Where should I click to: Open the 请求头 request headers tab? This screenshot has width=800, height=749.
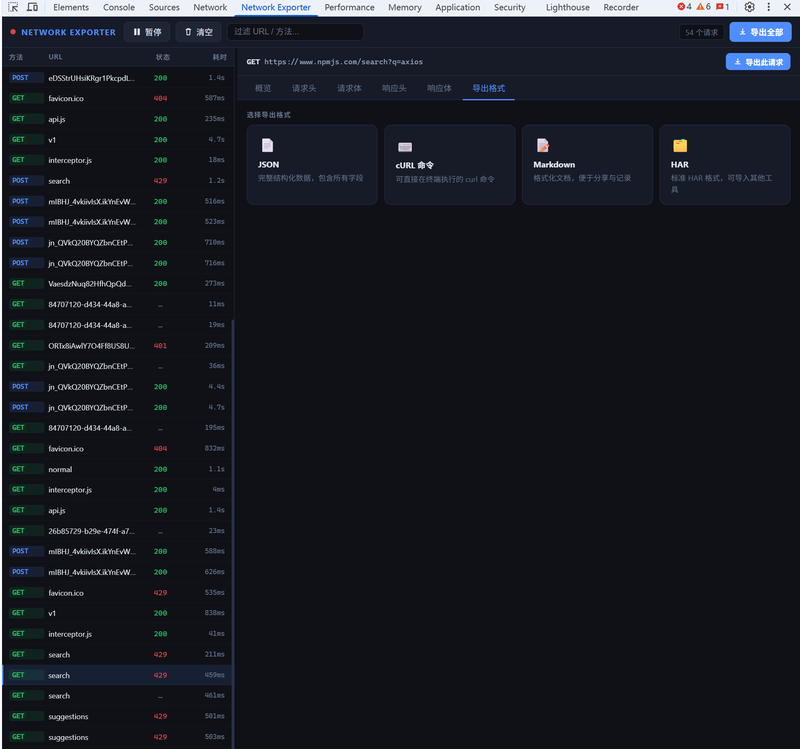tap(304, 88)
